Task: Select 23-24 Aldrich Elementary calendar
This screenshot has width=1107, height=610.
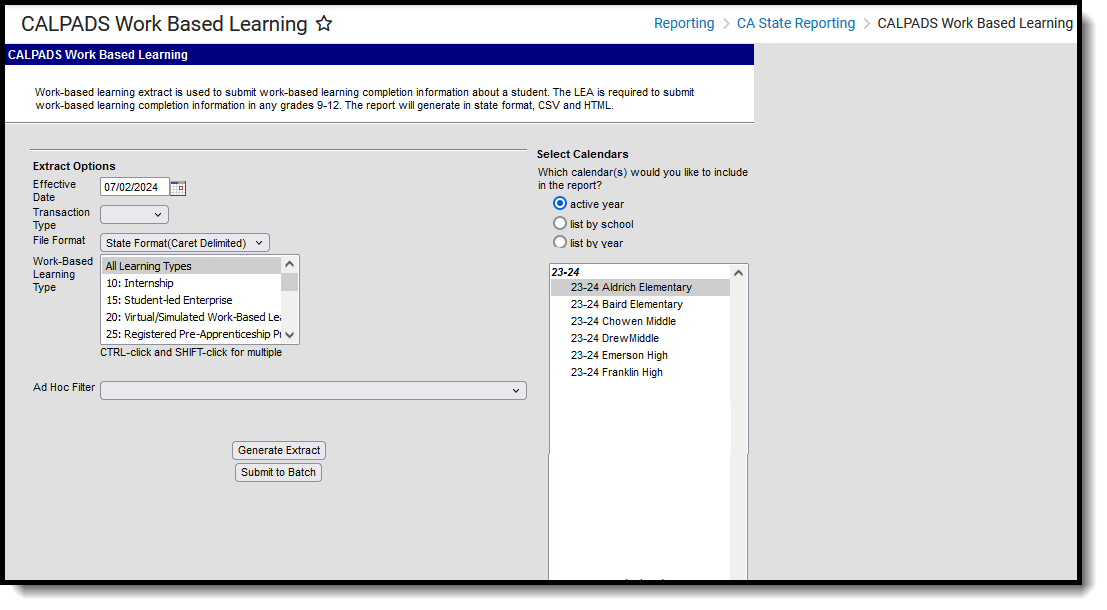Action: click(640, 287)
